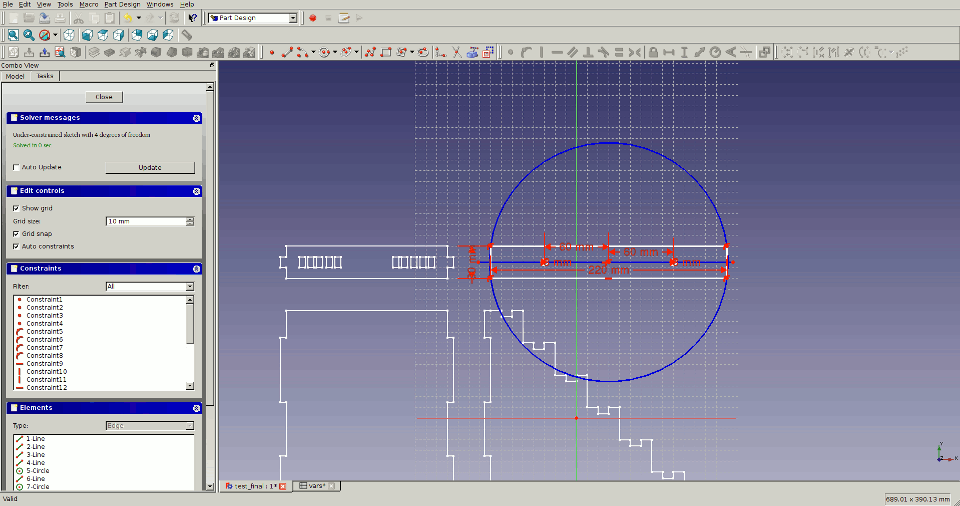Screen dimensions: 960x506
Task: Click the constraints list scrollbar
Action: tap(190, 343)
